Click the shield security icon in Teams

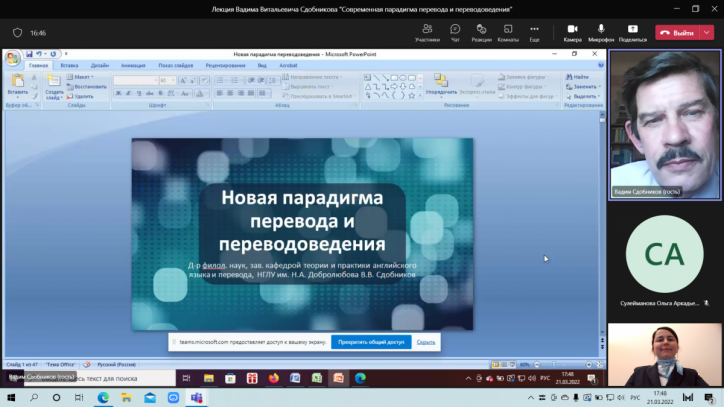click(18, 33)
